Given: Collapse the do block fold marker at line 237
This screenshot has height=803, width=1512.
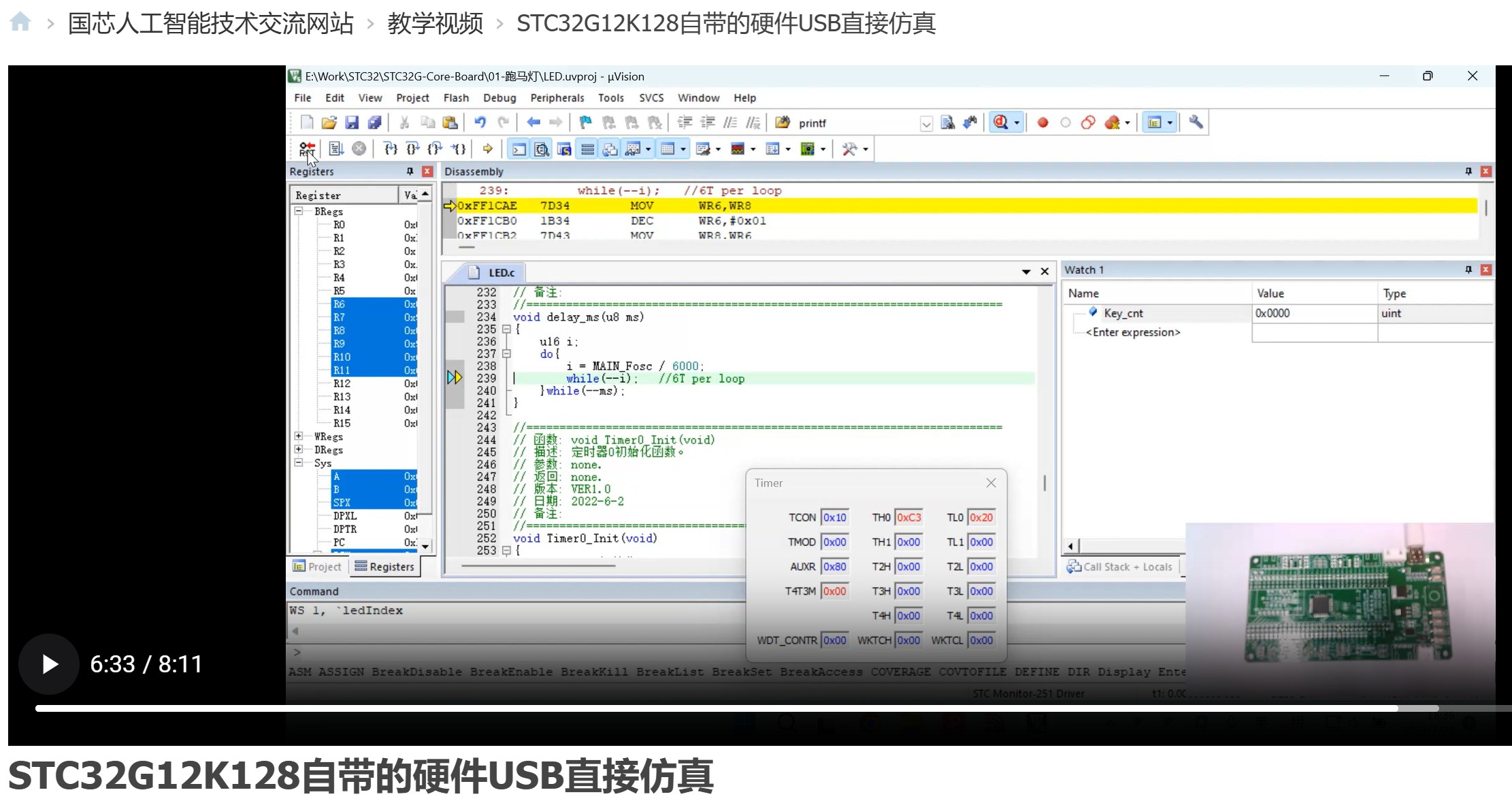Looking at the screenshot, I should click(x=506, y=354).
